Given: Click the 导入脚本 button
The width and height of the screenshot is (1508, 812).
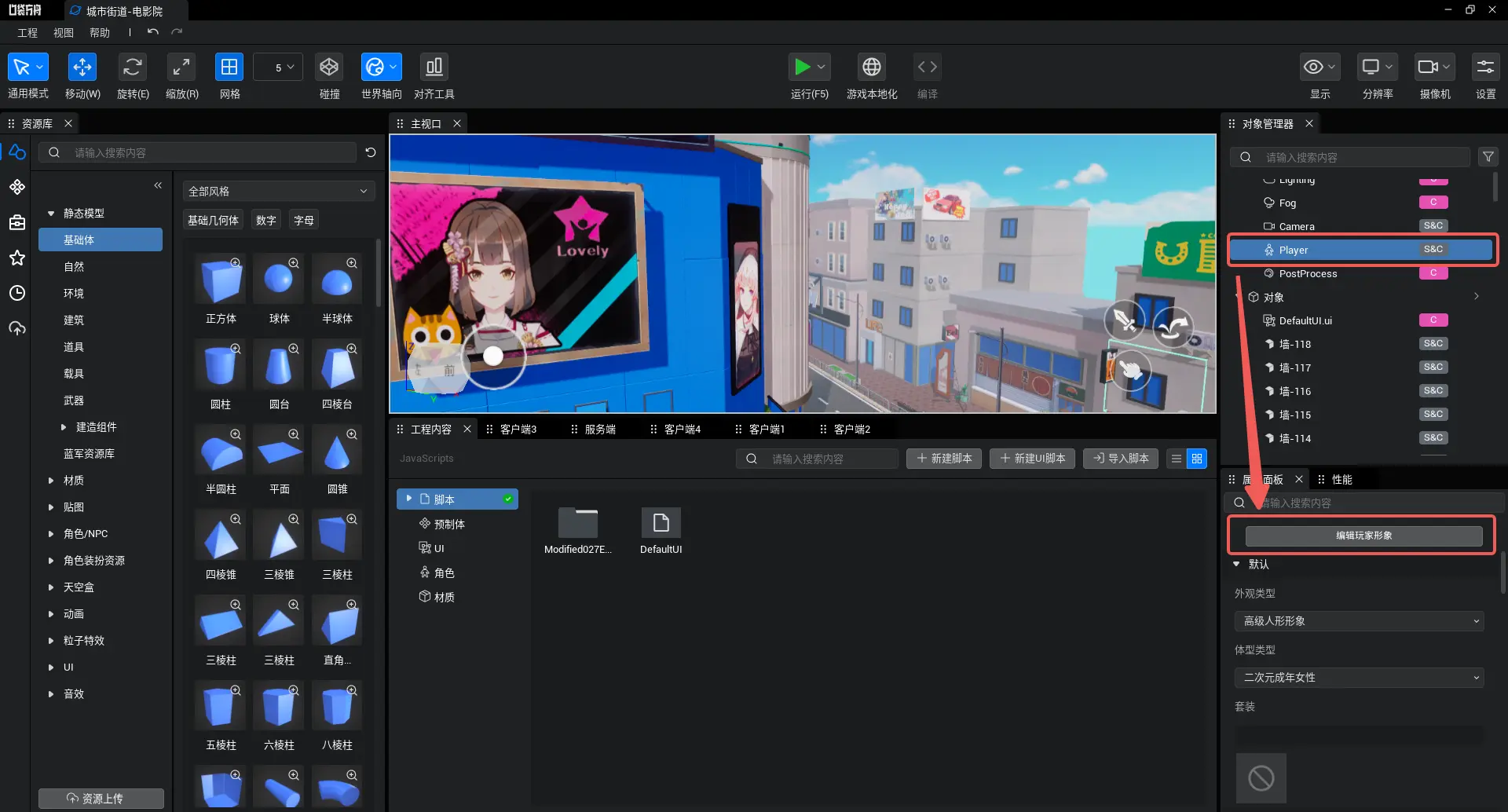Looking at the screenshot, I should coord(1121,458).
